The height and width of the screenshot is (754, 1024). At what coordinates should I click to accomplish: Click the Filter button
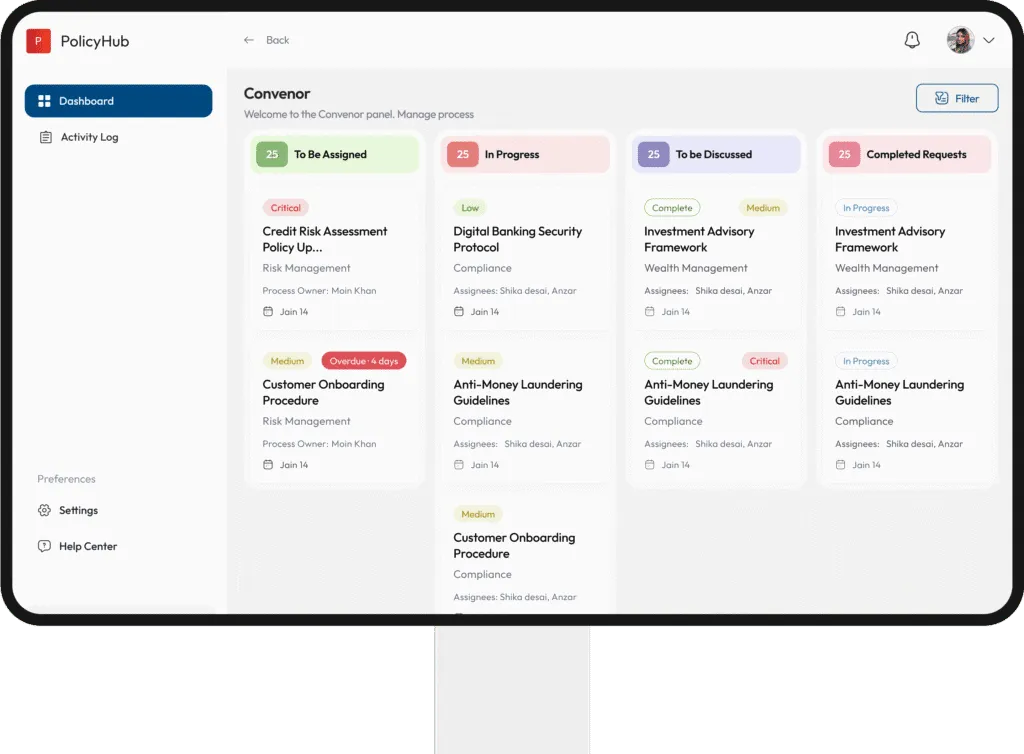957,98
